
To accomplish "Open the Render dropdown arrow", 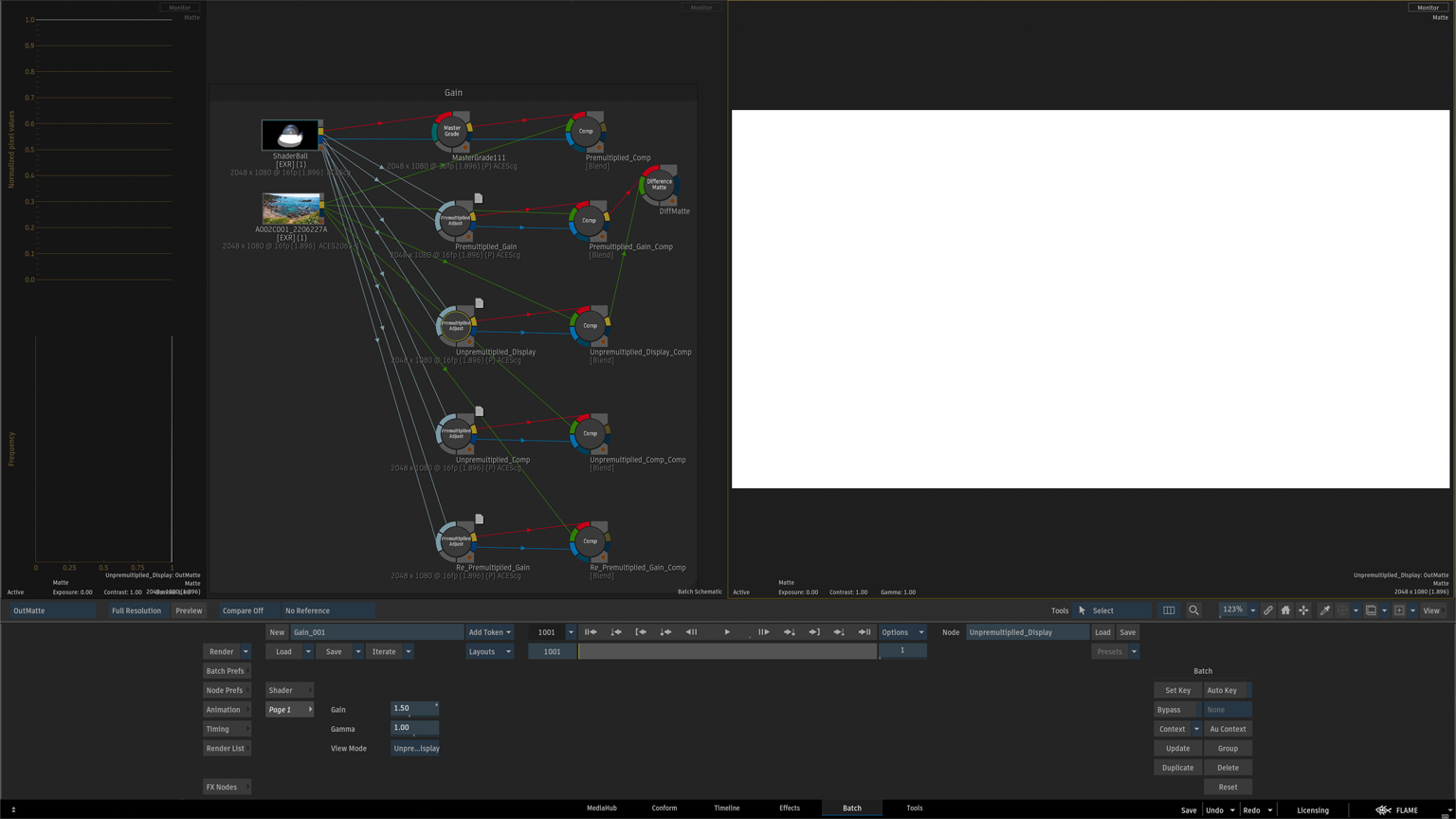I will 246,652.
